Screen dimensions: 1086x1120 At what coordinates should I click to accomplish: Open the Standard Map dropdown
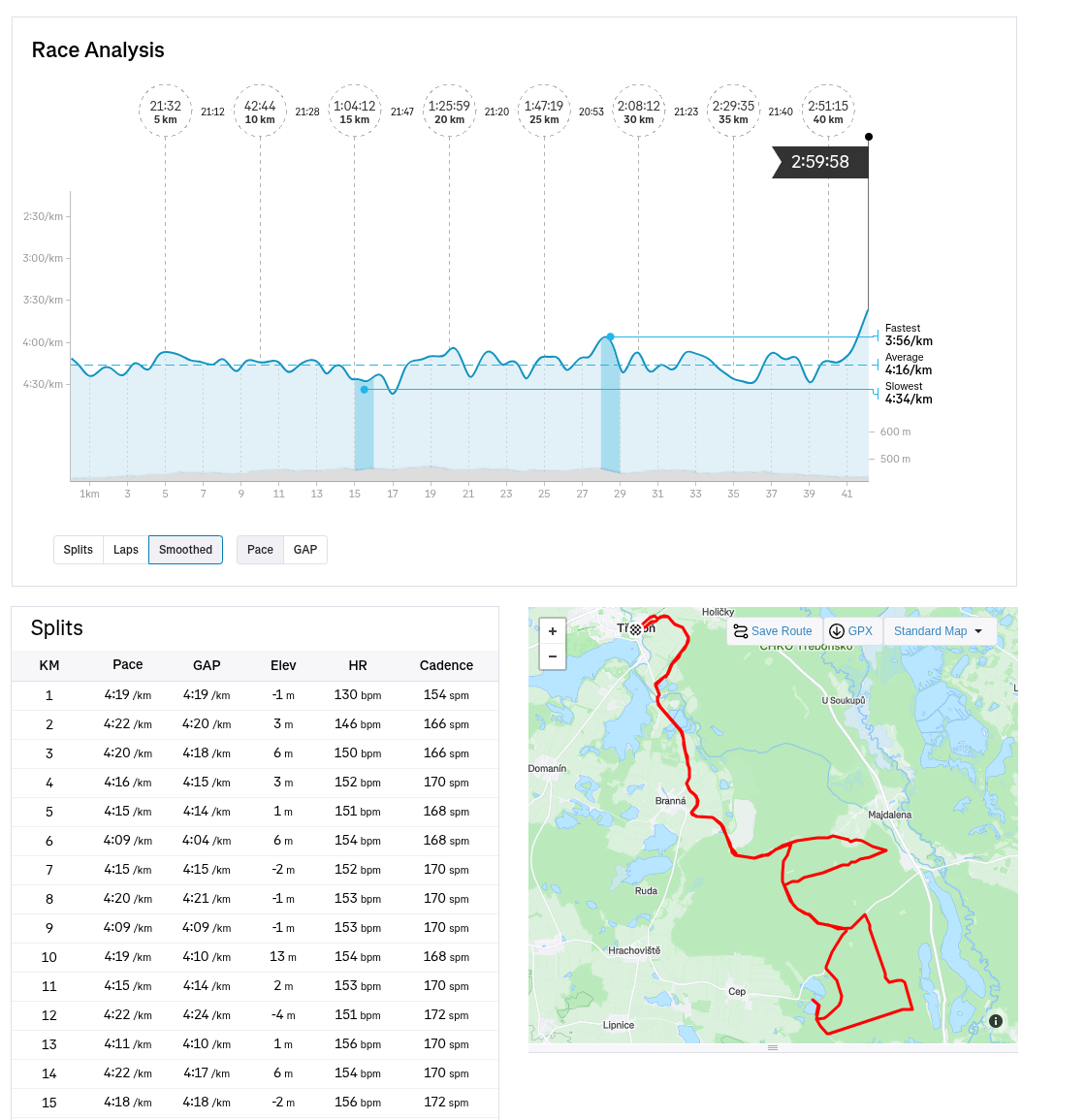pos(939,631)
